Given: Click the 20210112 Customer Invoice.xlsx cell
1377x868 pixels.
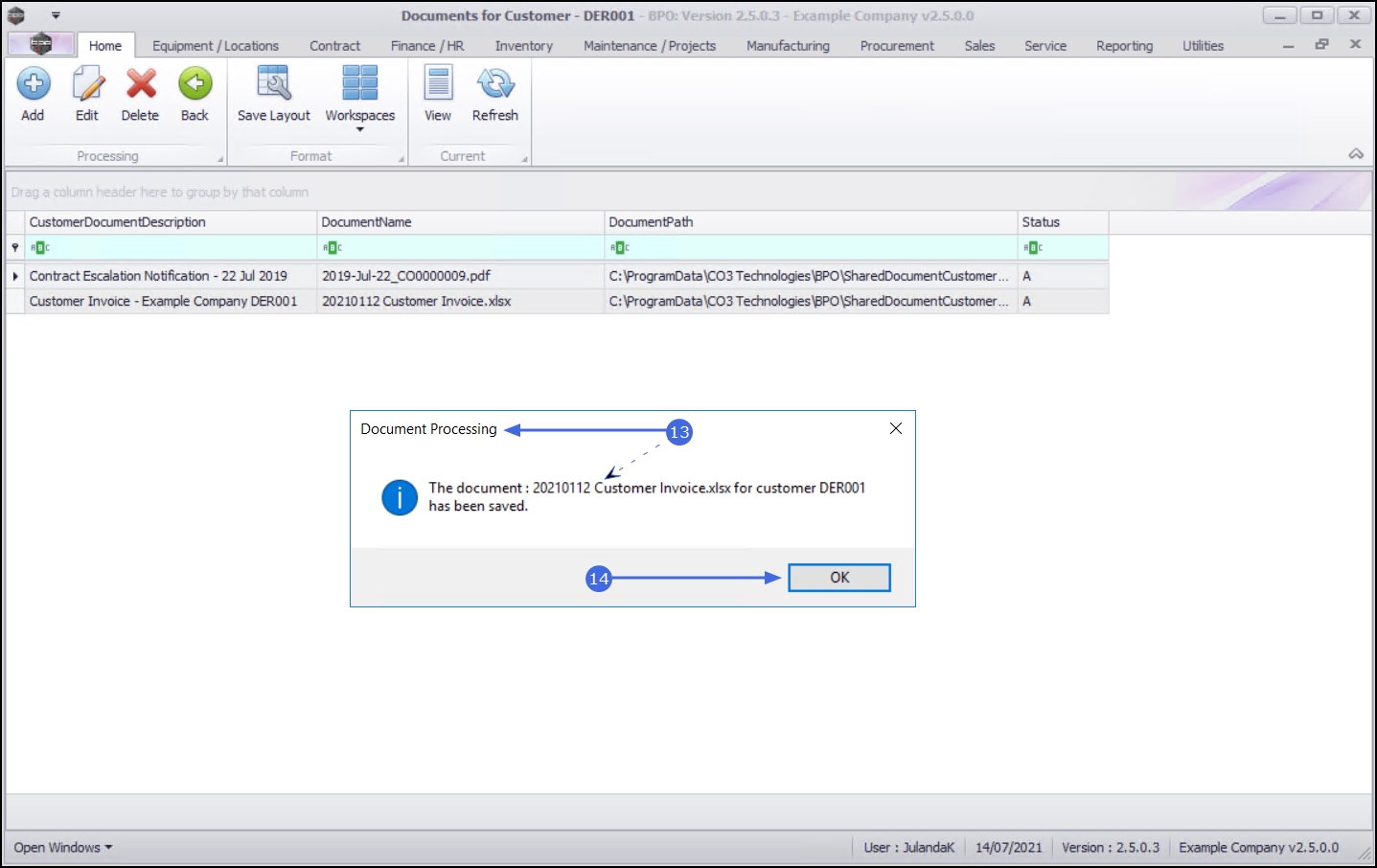Looking at the screenshot, I should pyautogui.click(x=461, y=301).
